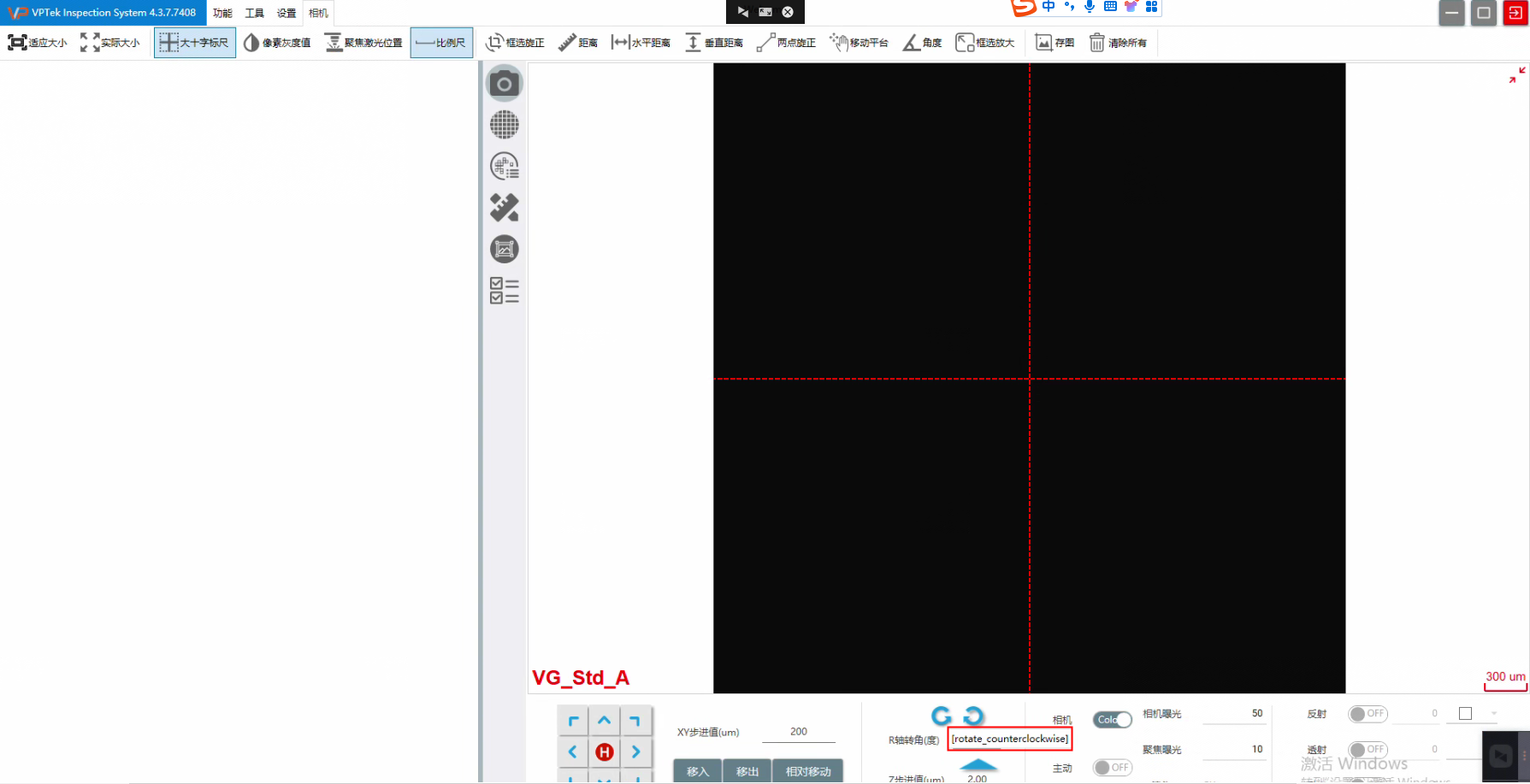Open the dropdown arrow beside the 反射 checkbox
Screen dimensions: 1530x784
[1494, 714]
